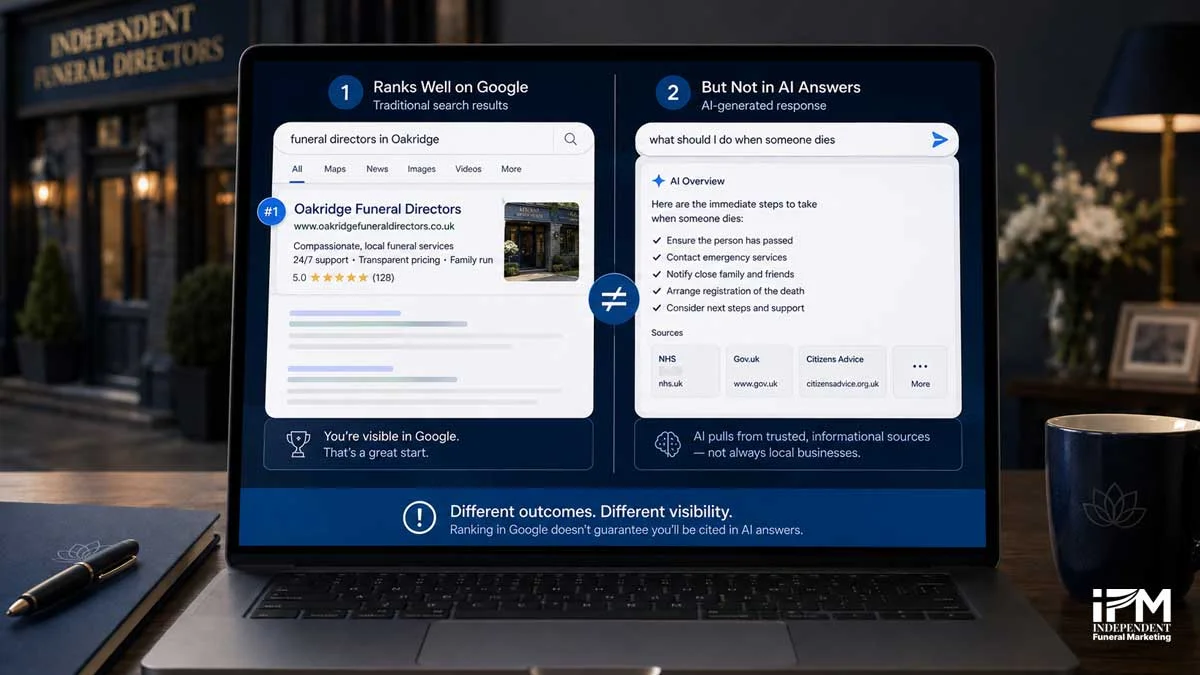The height and width of the screenshot is (675, 1200).
Task: Switch to the Maps tab
Action: 335,169
